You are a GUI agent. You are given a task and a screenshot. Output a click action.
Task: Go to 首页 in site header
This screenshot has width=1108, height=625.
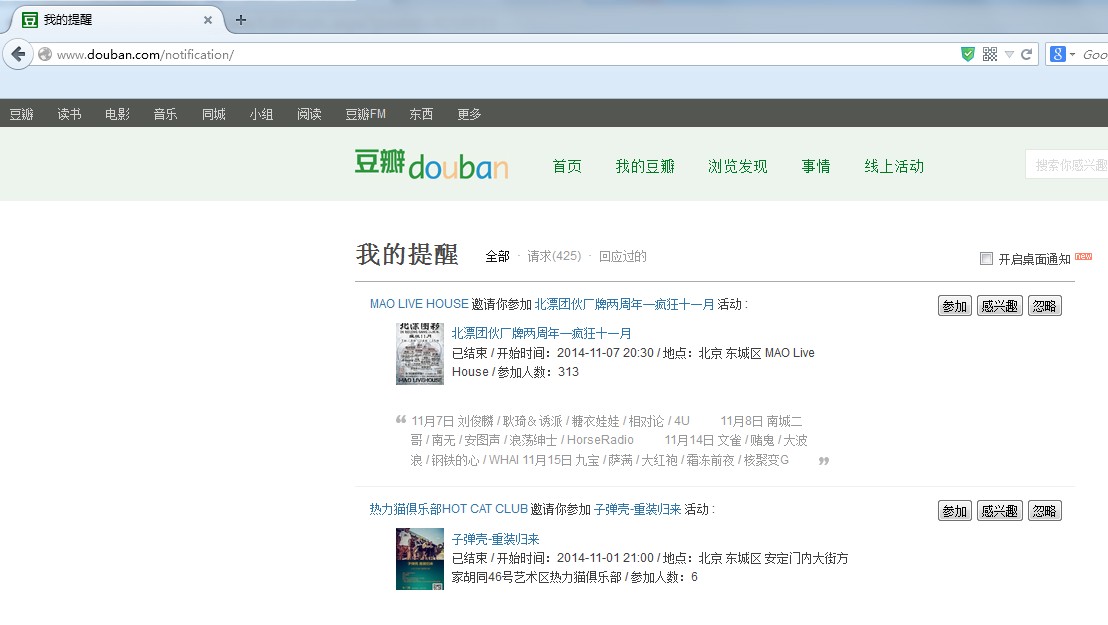(x=567, y=166)
